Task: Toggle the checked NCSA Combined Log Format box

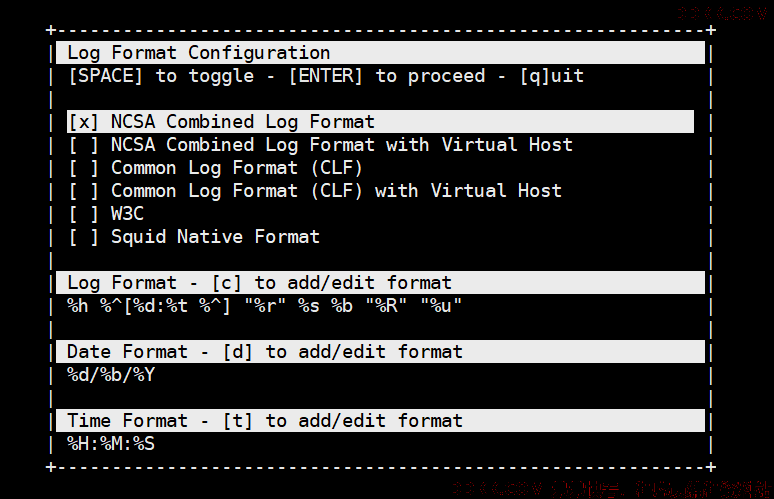Action: tap(83, 122)
